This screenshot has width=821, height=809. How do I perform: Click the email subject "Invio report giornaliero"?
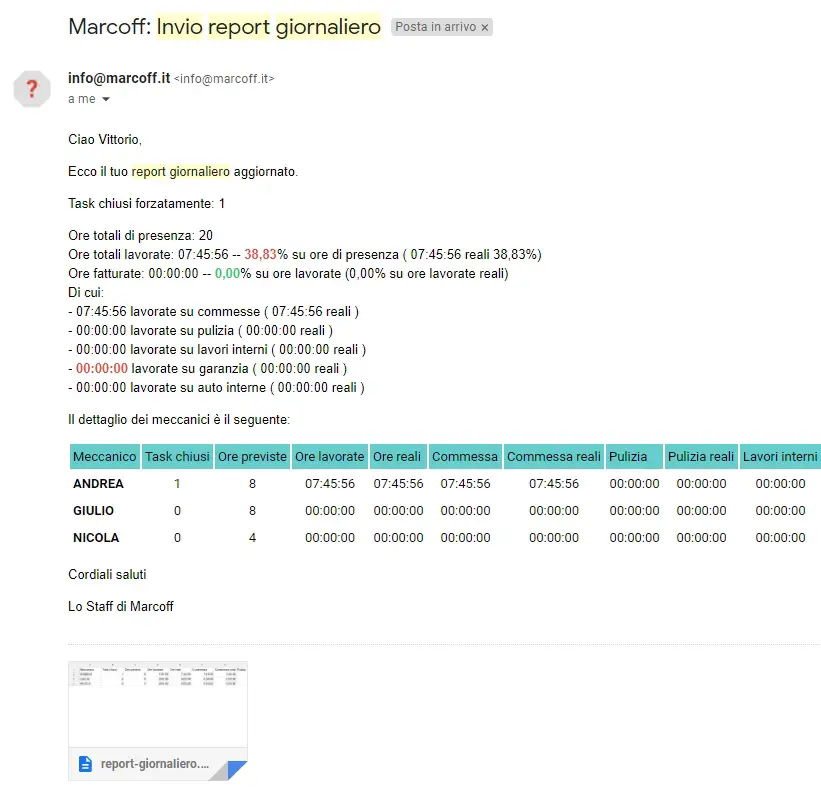pyautogui.click(x=268, y=27)
